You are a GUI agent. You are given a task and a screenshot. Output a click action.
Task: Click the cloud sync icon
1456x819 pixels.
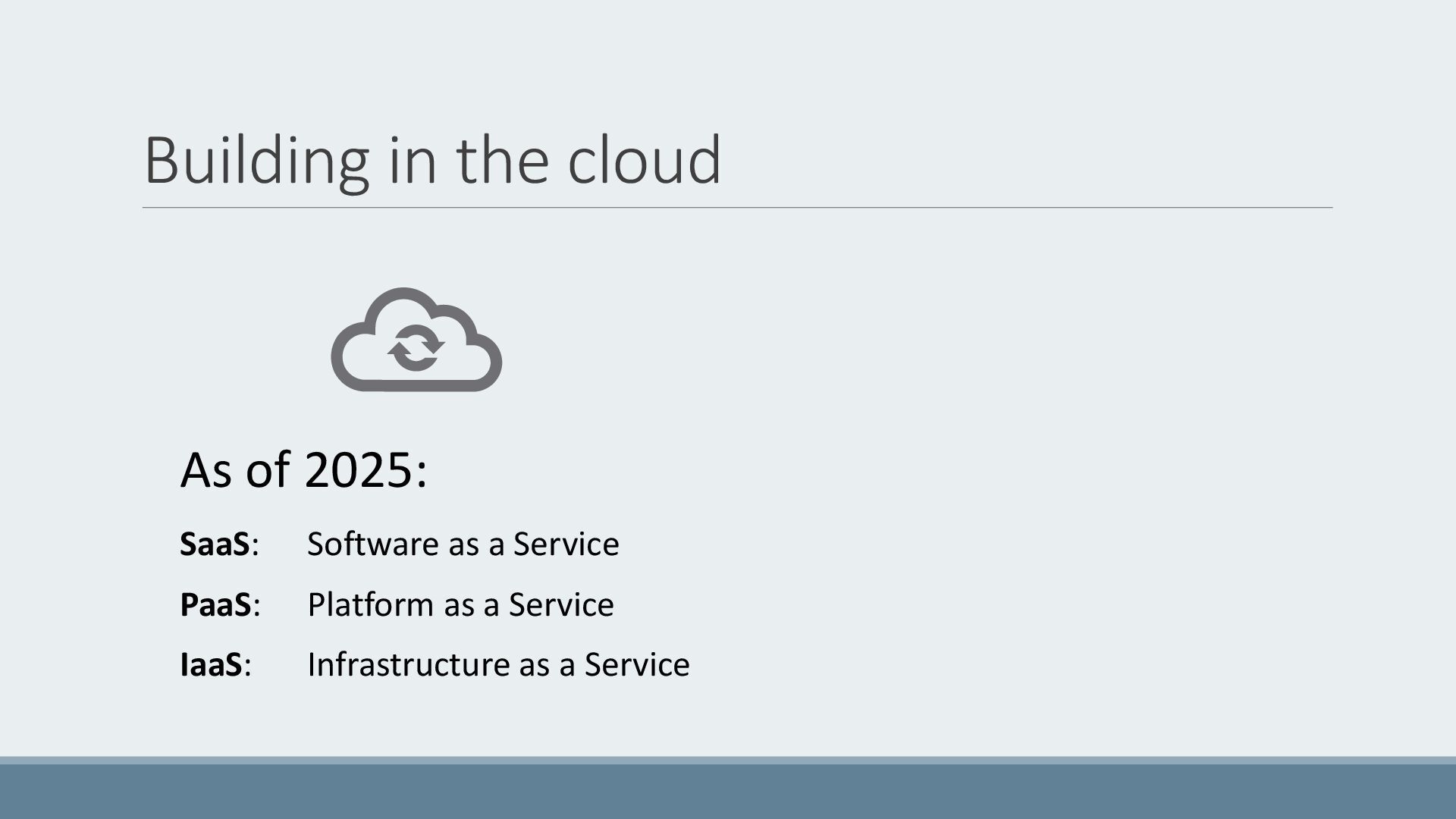tap(416, 340)
